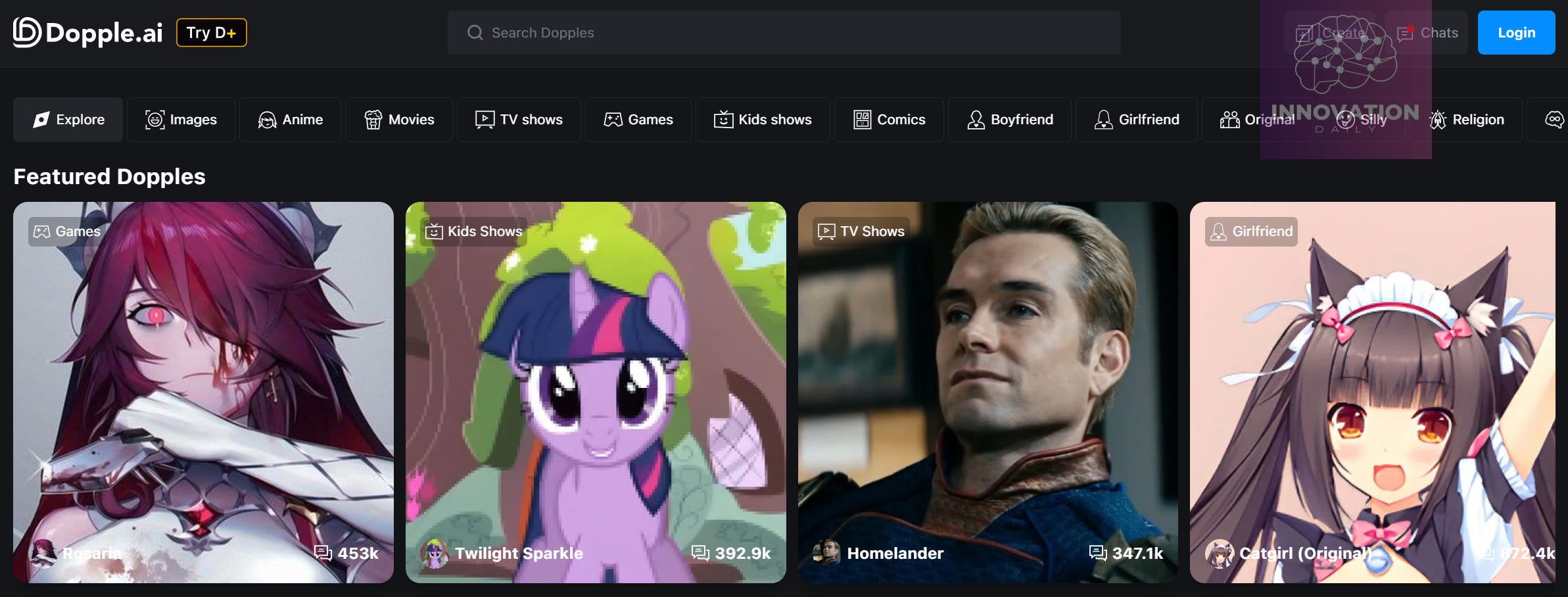Click the partially visible last category icon
This screenshot has width=1568, height=597.
[x=1554, y=120]
